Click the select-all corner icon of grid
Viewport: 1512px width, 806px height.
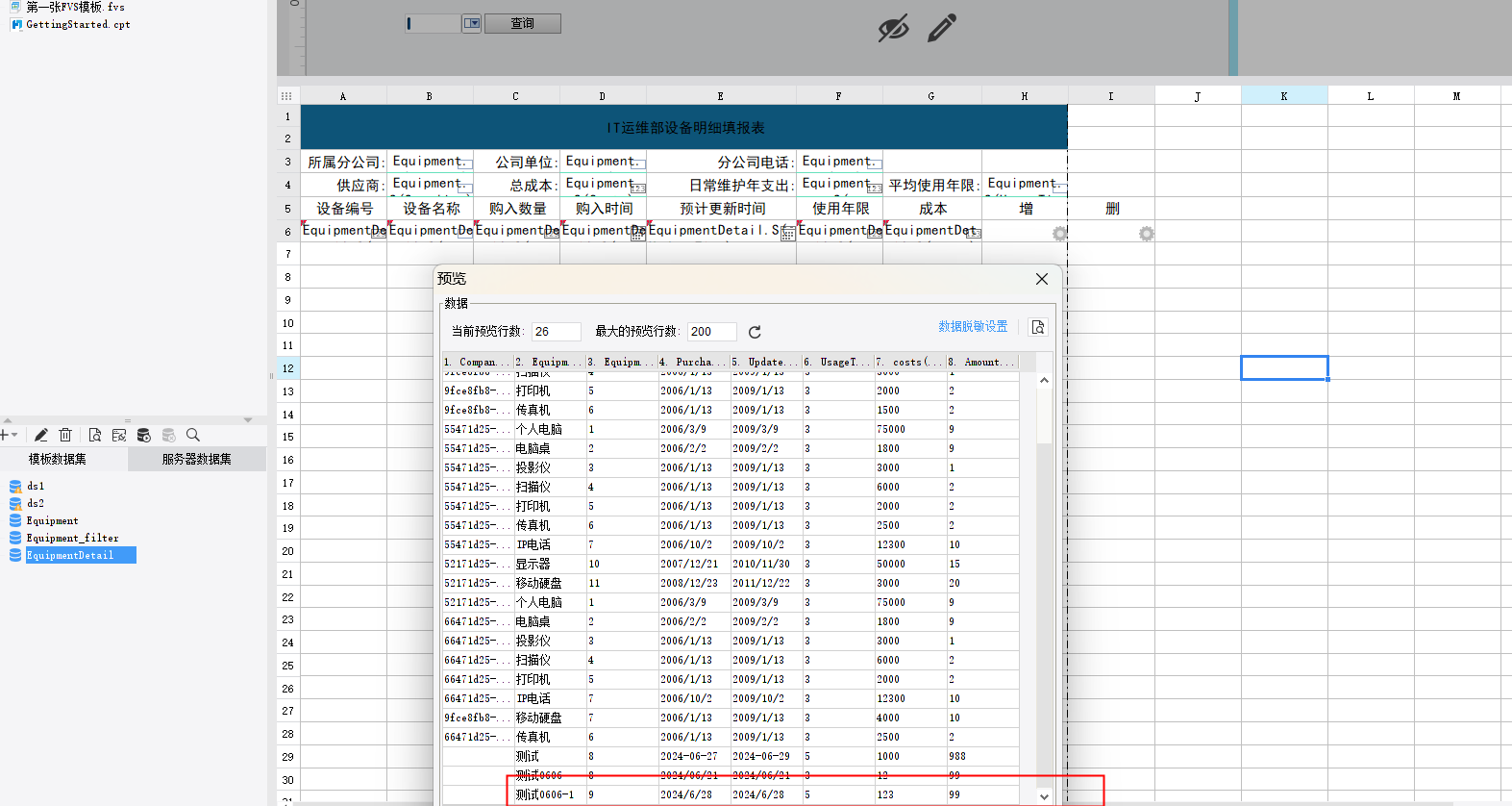point(286,96)
